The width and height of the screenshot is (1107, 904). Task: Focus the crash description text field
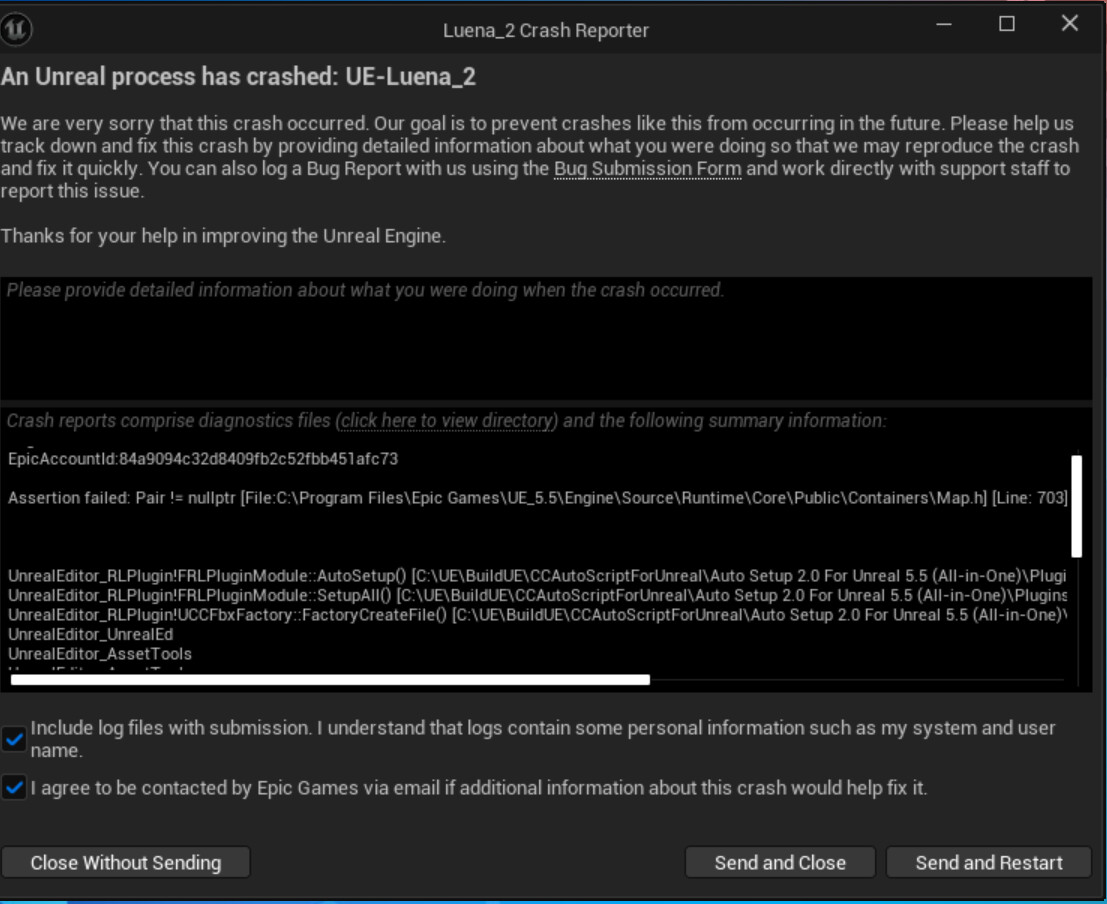pos(546,338)
